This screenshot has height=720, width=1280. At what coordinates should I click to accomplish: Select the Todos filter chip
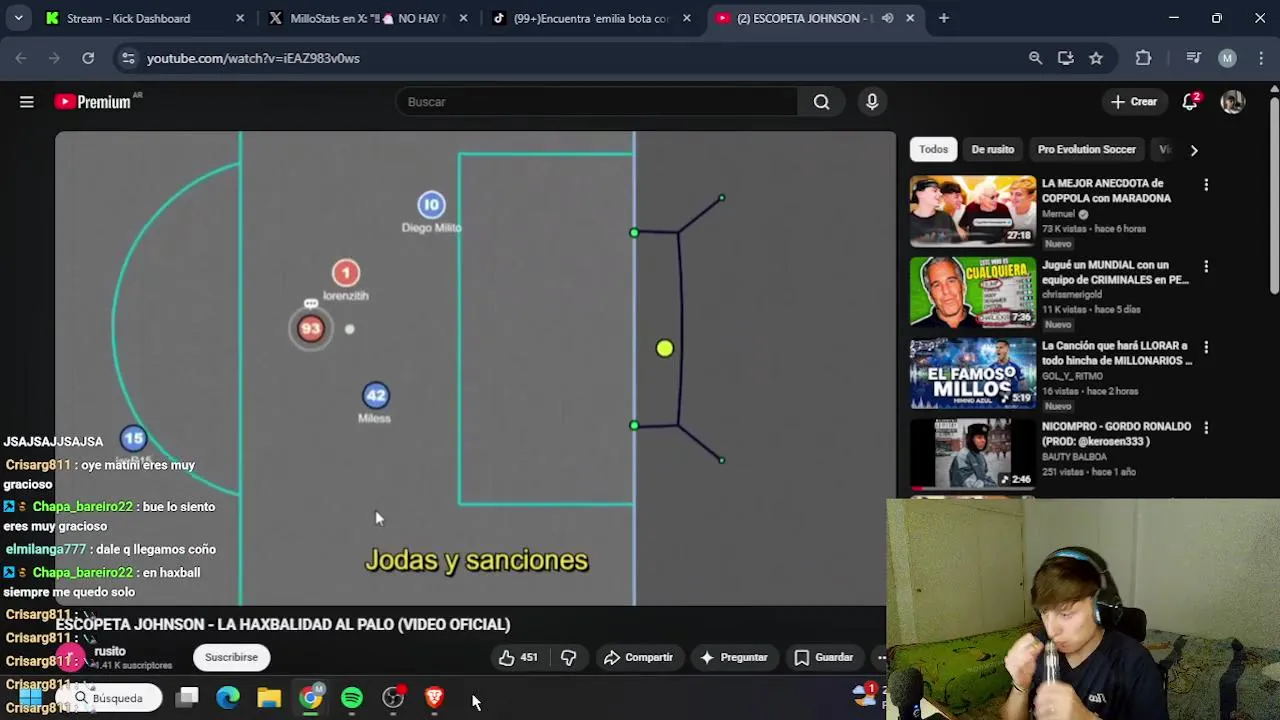coord(933,149)
